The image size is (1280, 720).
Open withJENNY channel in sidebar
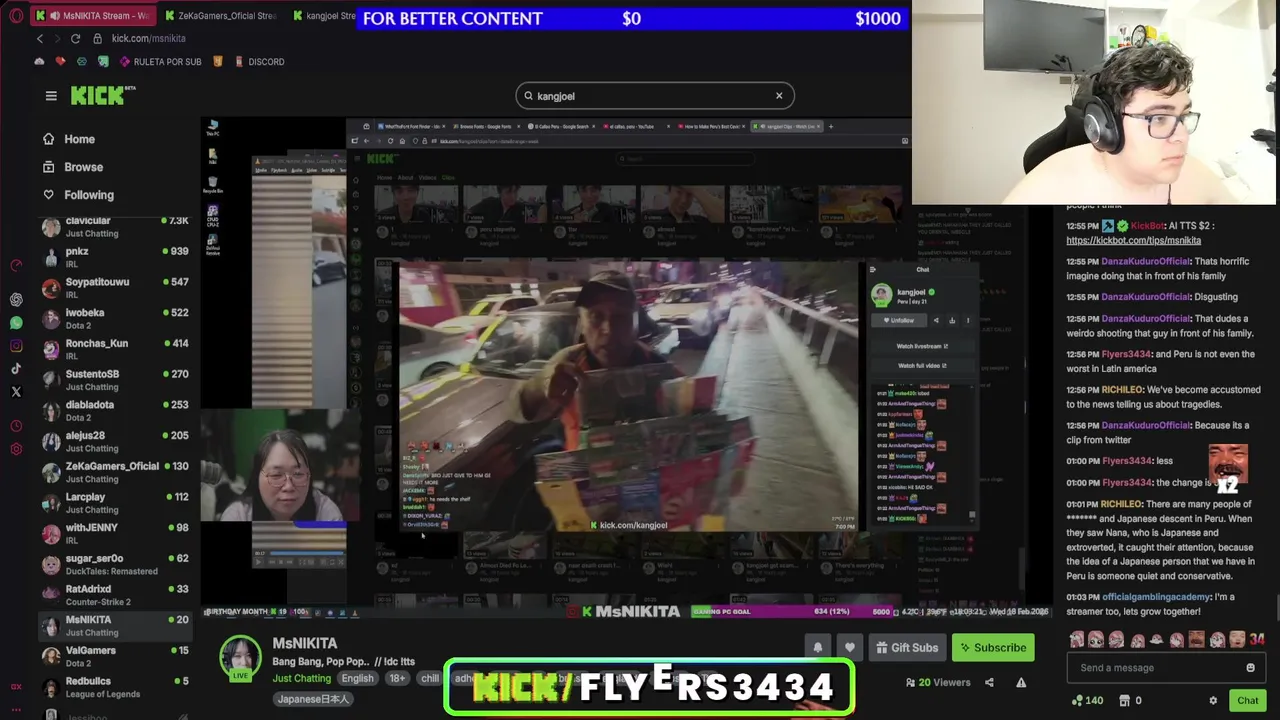coord(115,533)
